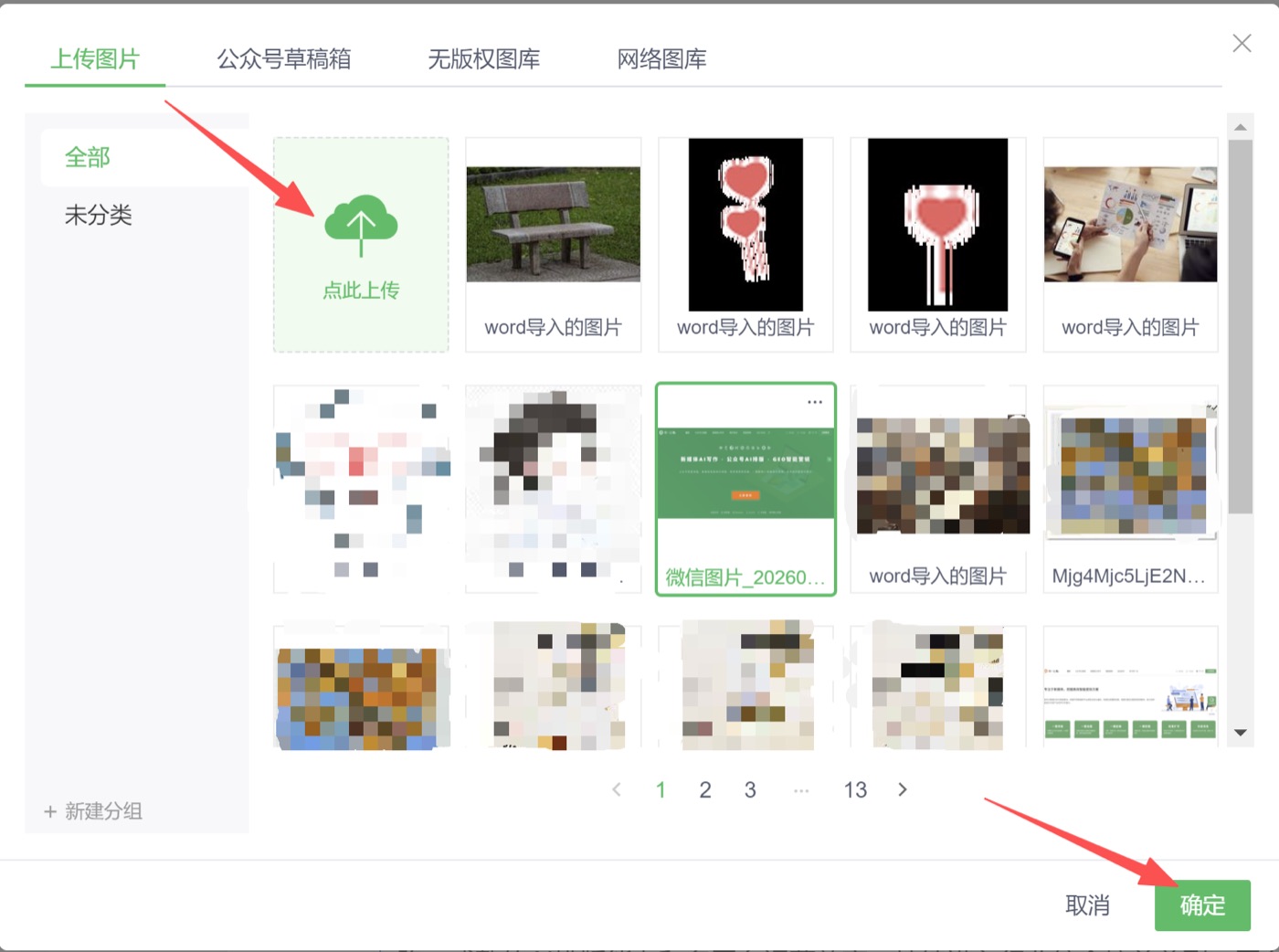Go to page 3
This screenshot has width=1279, height=952.
[x=750, y=789]
